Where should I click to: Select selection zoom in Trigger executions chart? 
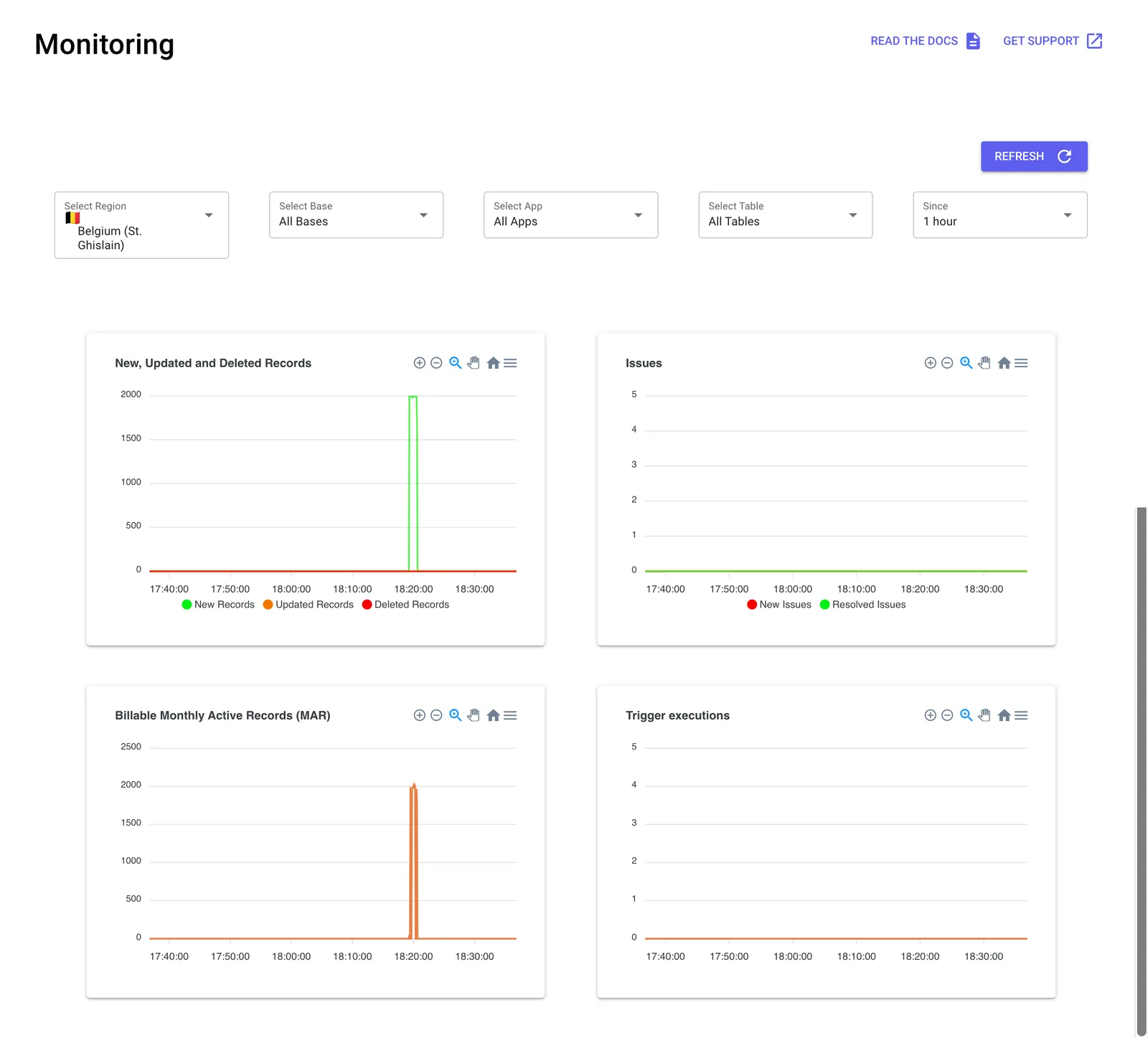(x=966, y=715)
